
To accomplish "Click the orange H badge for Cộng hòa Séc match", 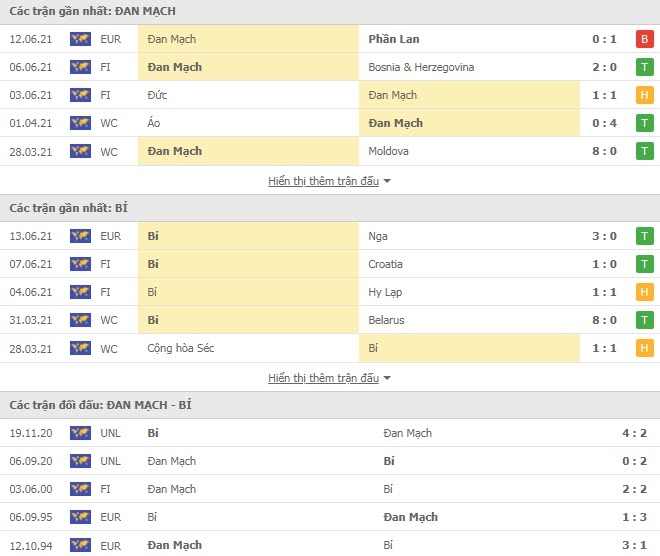I will (644, 348).
